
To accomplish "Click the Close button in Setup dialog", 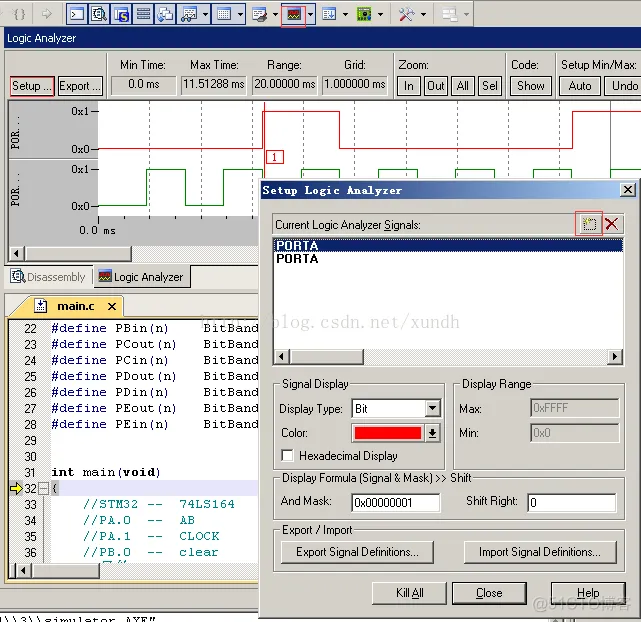I will tap(489, 593).
